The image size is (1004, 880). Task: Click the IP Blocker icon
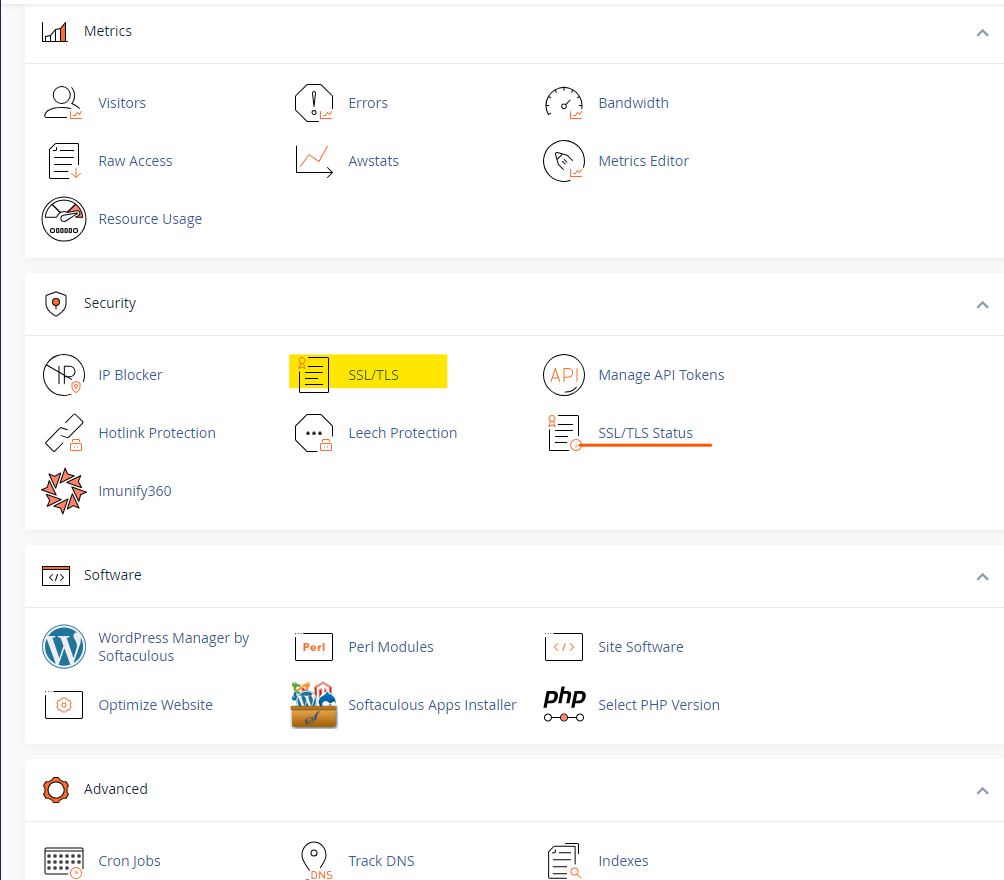[x=63, y=375]
